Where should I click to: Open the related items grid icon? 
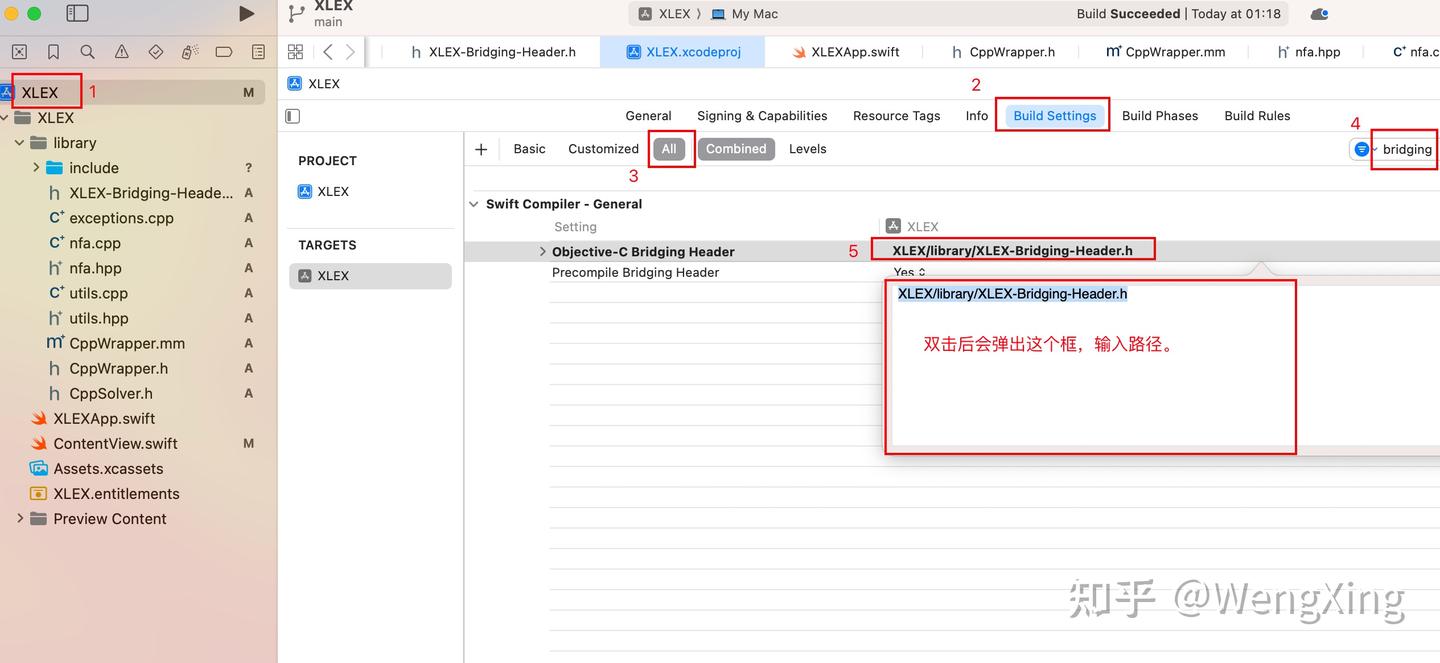pos(295,52)
